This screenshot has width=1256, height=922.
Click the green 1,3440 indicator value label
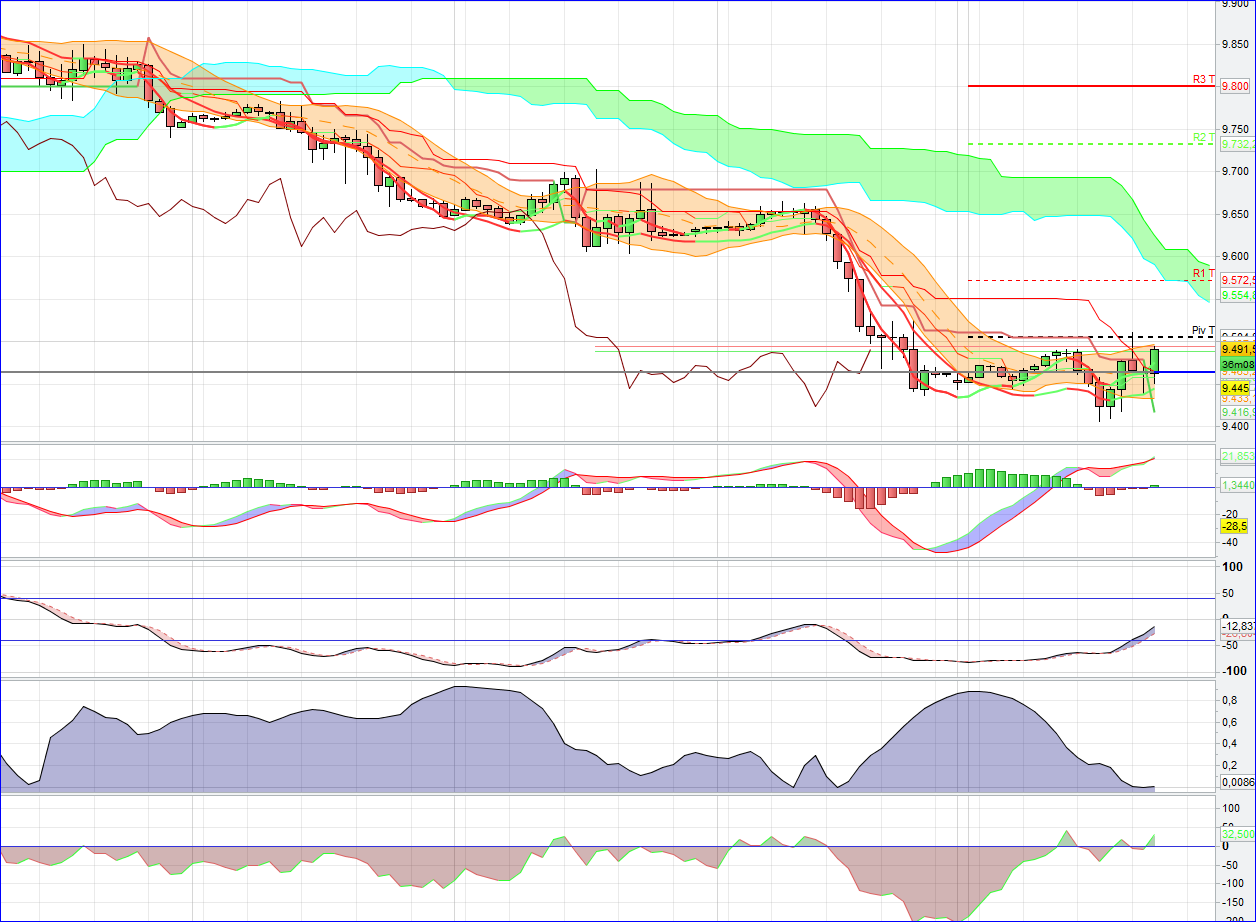point(1238,484)
